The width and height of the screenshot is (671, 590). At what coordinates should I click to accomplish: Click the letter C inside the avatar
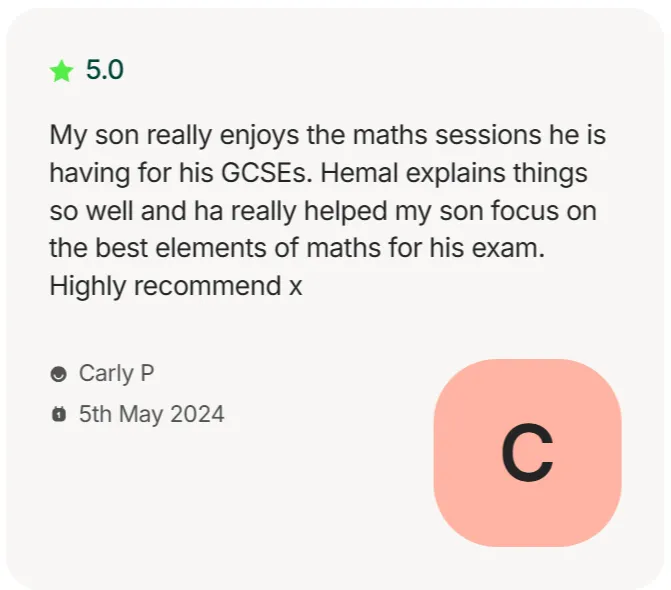[x=527, y=453]
